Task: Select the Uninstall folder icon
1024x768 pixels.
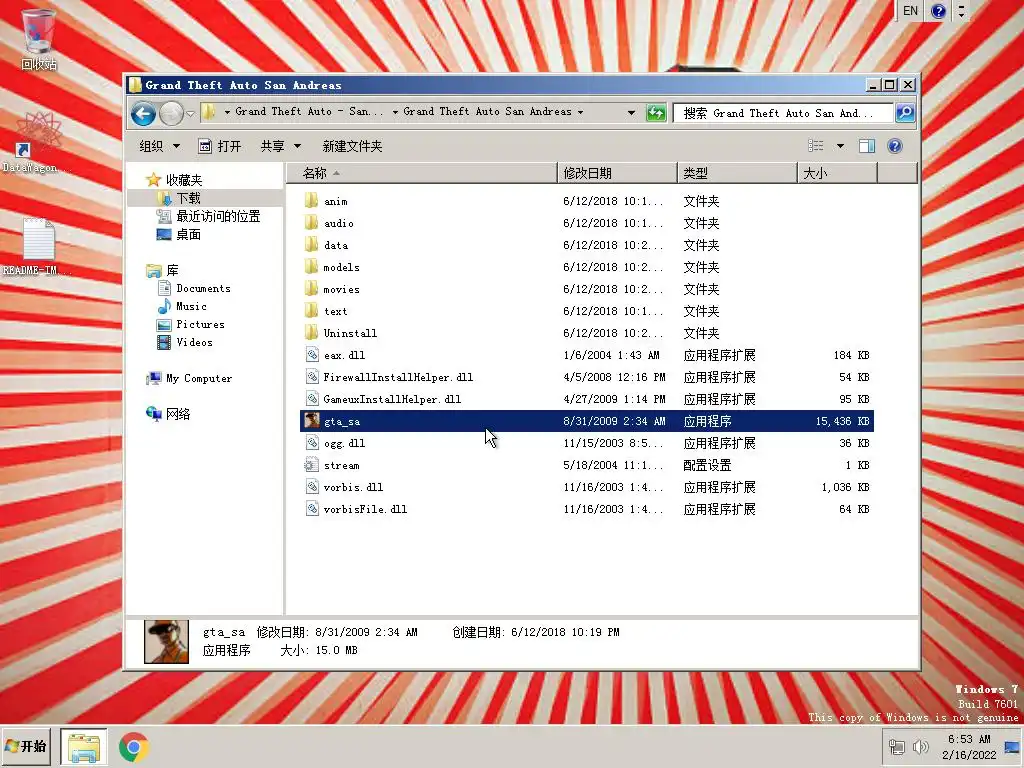Action: [312, 333]
